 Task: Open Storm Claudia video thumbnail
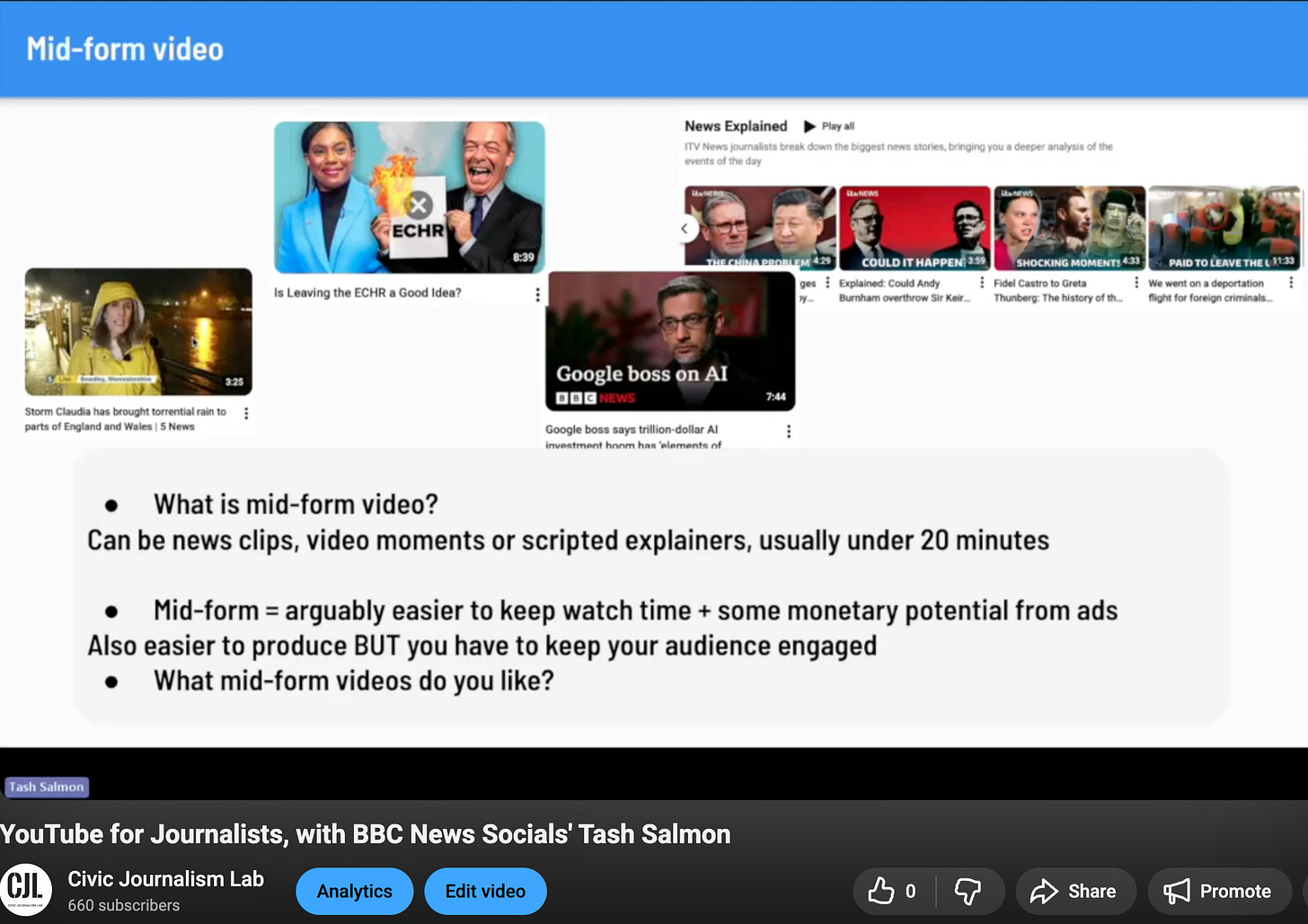pos(138,331)
